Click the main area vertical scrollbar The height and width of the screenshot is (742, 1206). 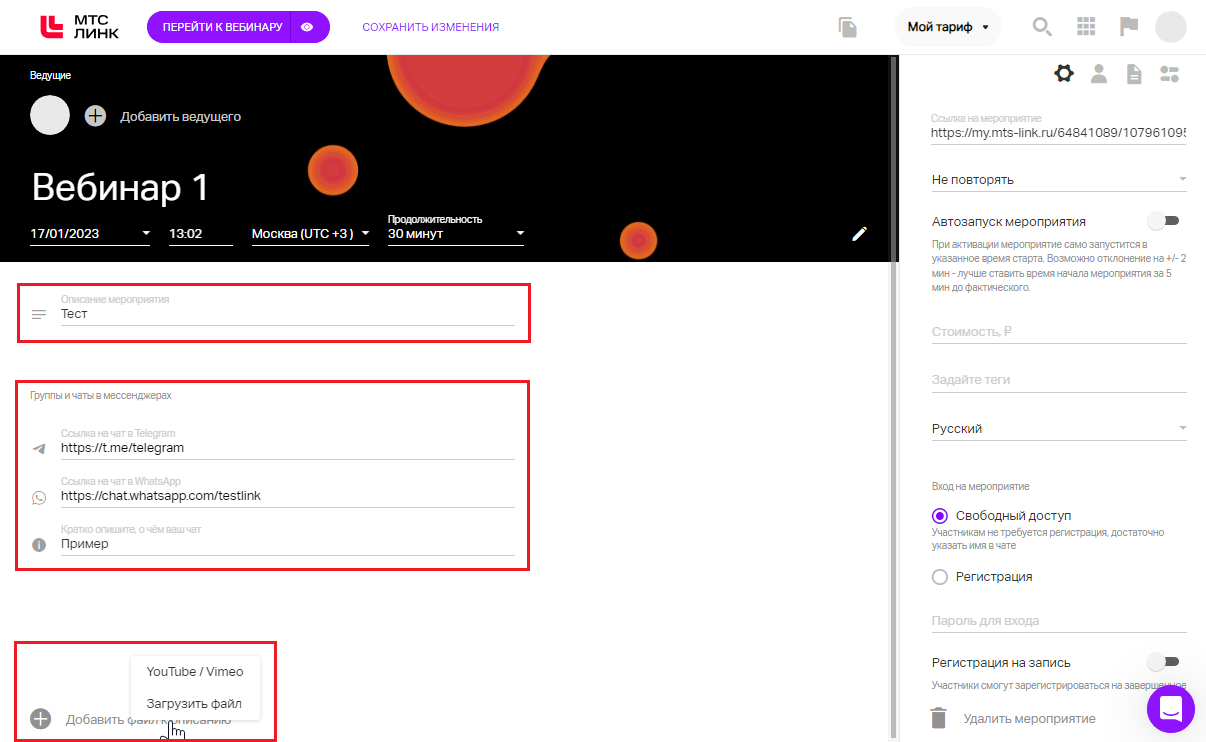[x=893, y=398]
